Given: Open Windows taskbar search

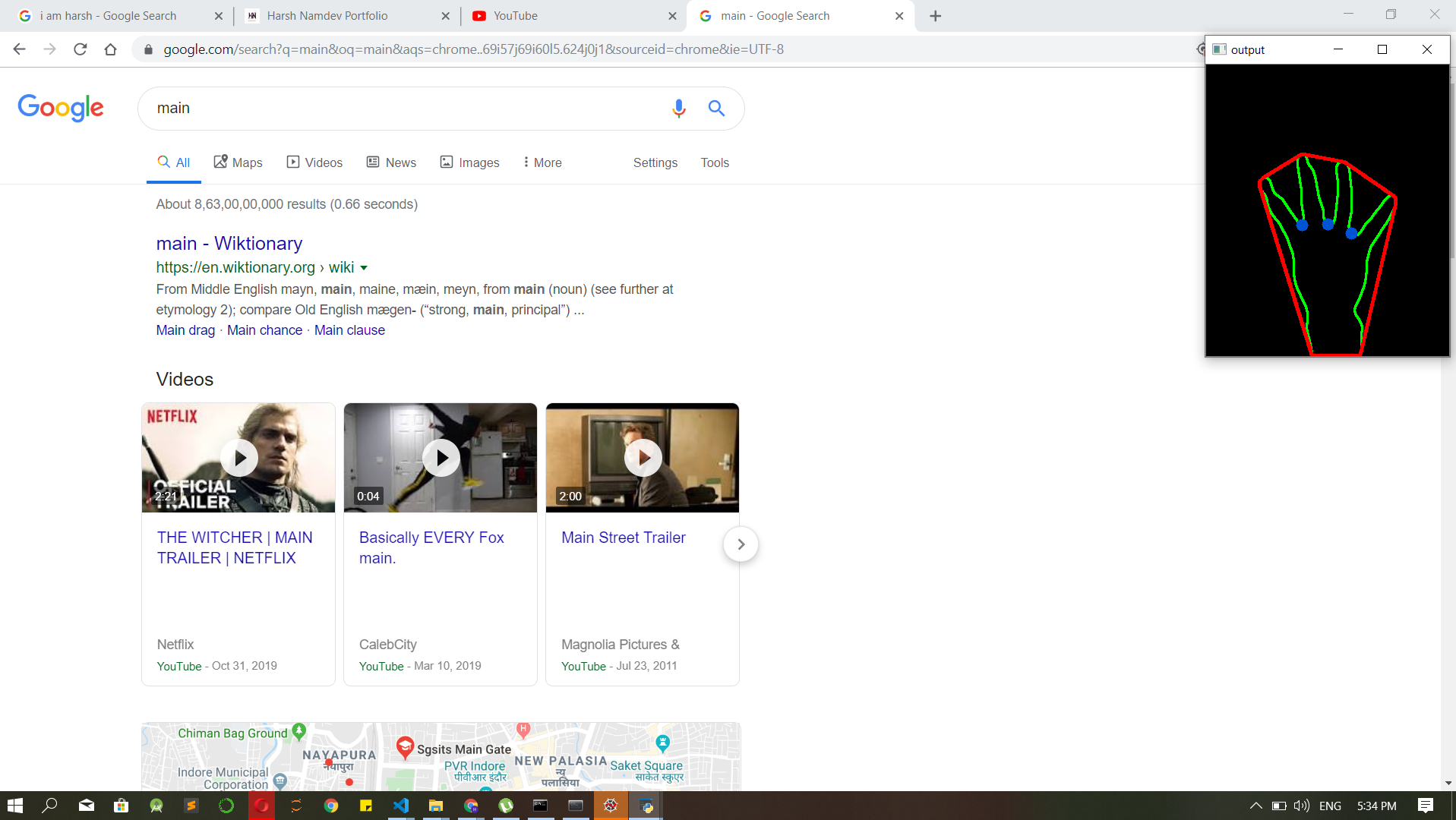Looking at the screenshot, I should (50, 806).
